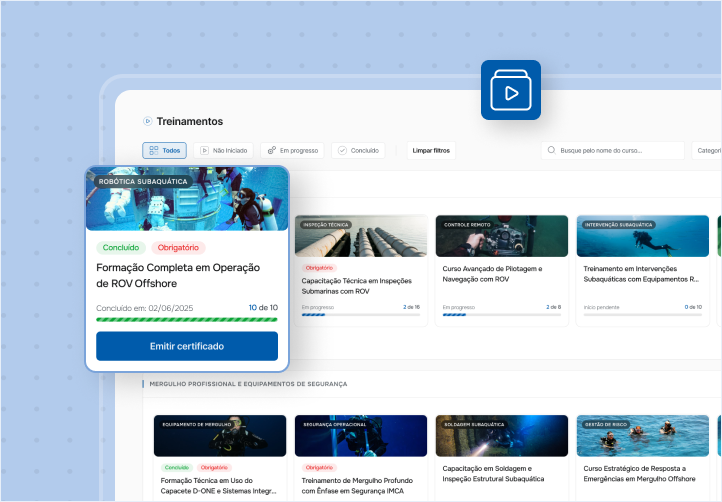722x502 pixels.
Task: Click 'Concluído em: 02/06/2025' text
Action: pos(145,308)
